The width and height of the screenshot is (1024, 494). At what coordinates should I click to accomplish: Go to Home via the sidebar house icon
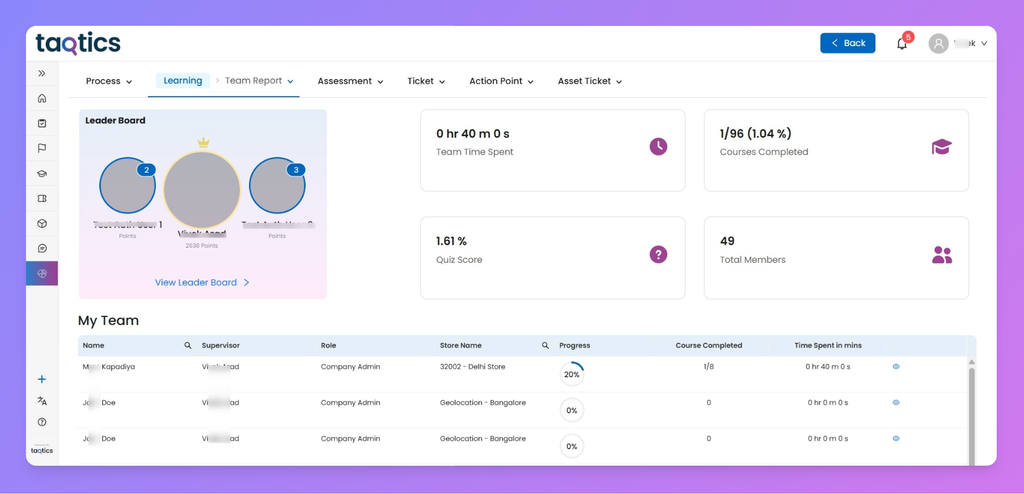(42, 98)
